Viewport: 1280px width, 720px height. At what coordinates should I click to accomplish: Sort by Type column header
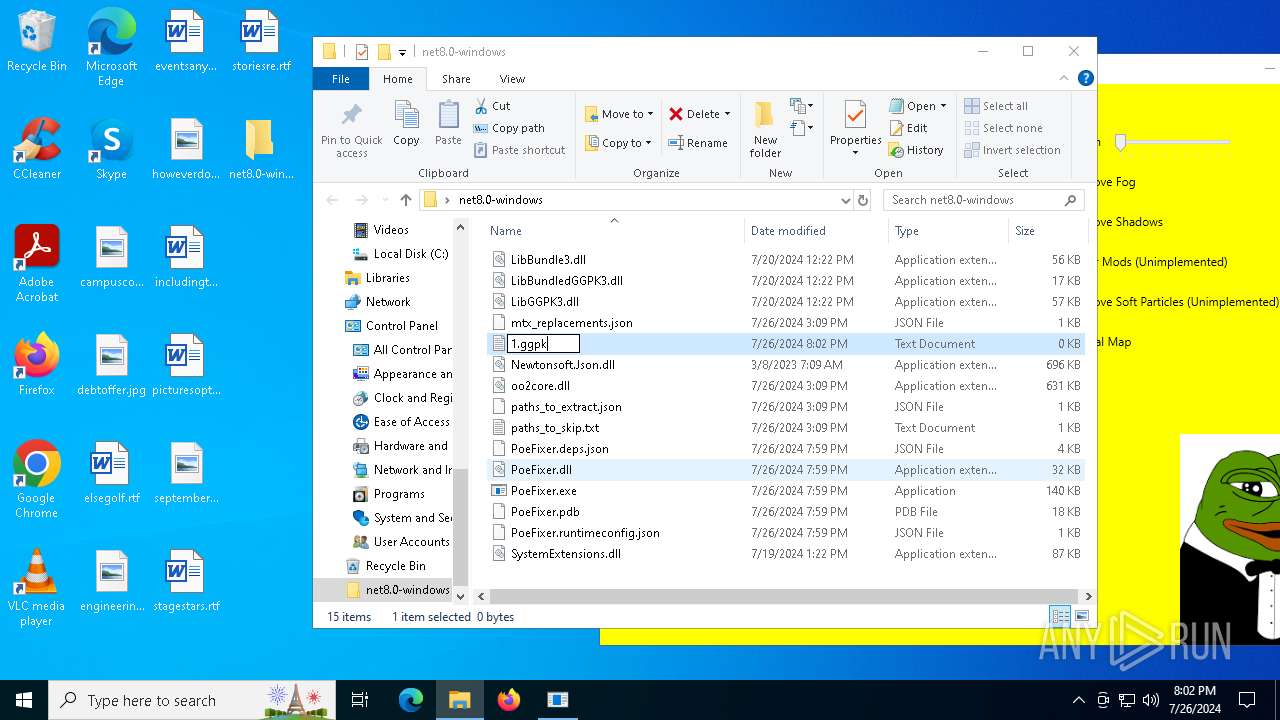pyautogui.click(x=948, y=231)
